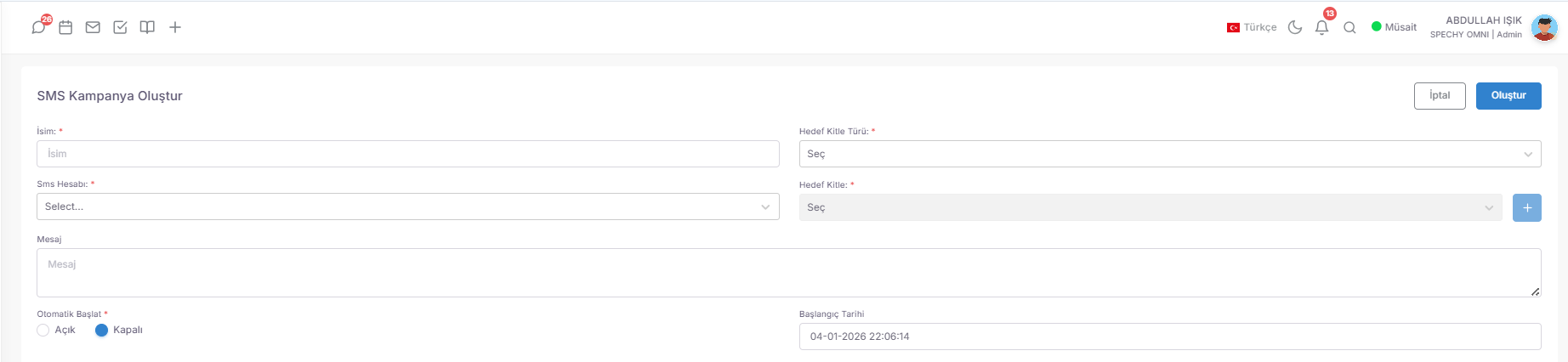Click the plus shortcut icon in top bar
The image size is (1568, 362).
tap(175, 27)
